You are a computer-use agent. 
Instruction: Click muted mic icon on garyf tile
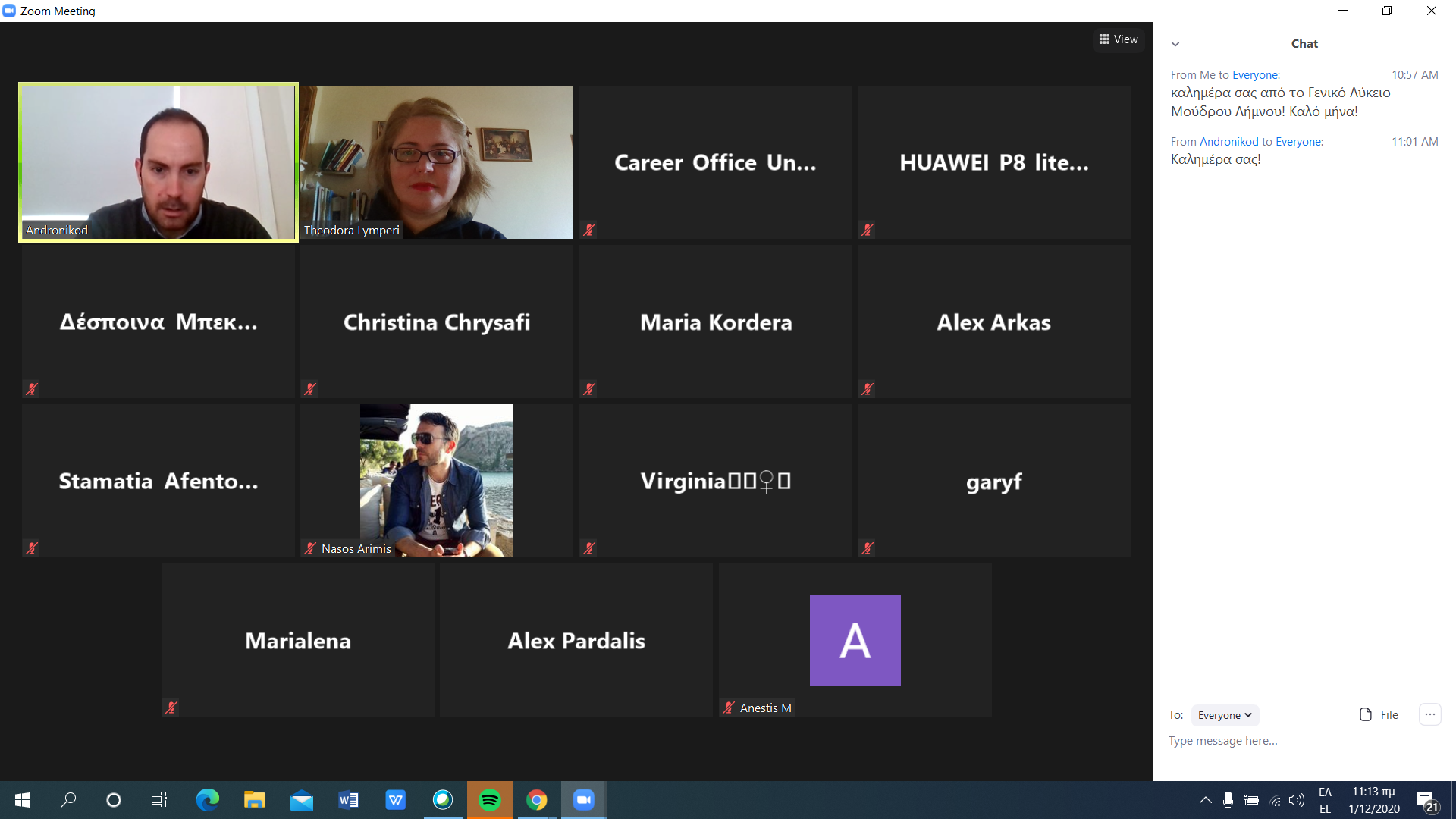click(x=868, y=548)
